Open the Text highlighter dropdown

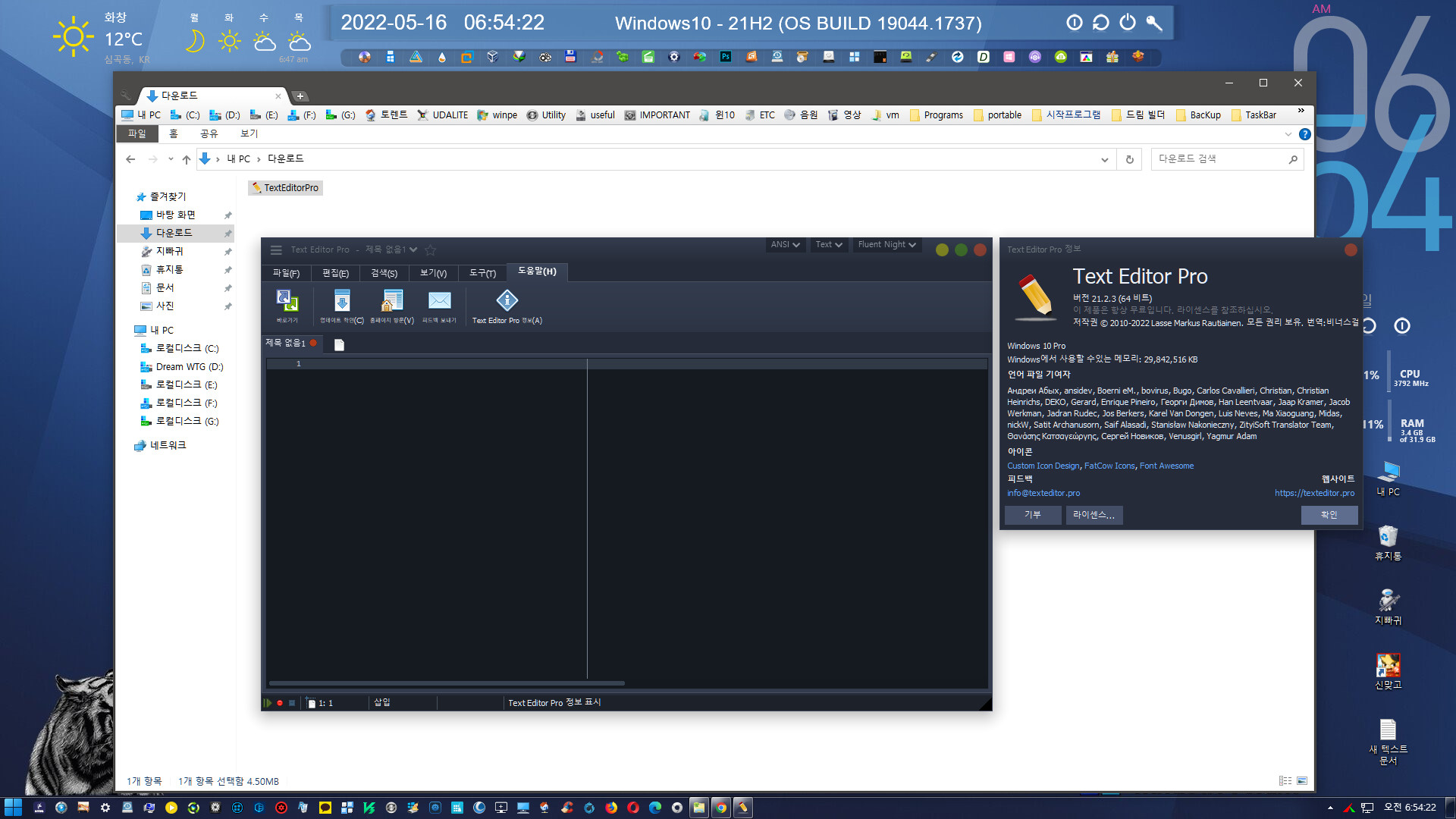pos(828,245)
